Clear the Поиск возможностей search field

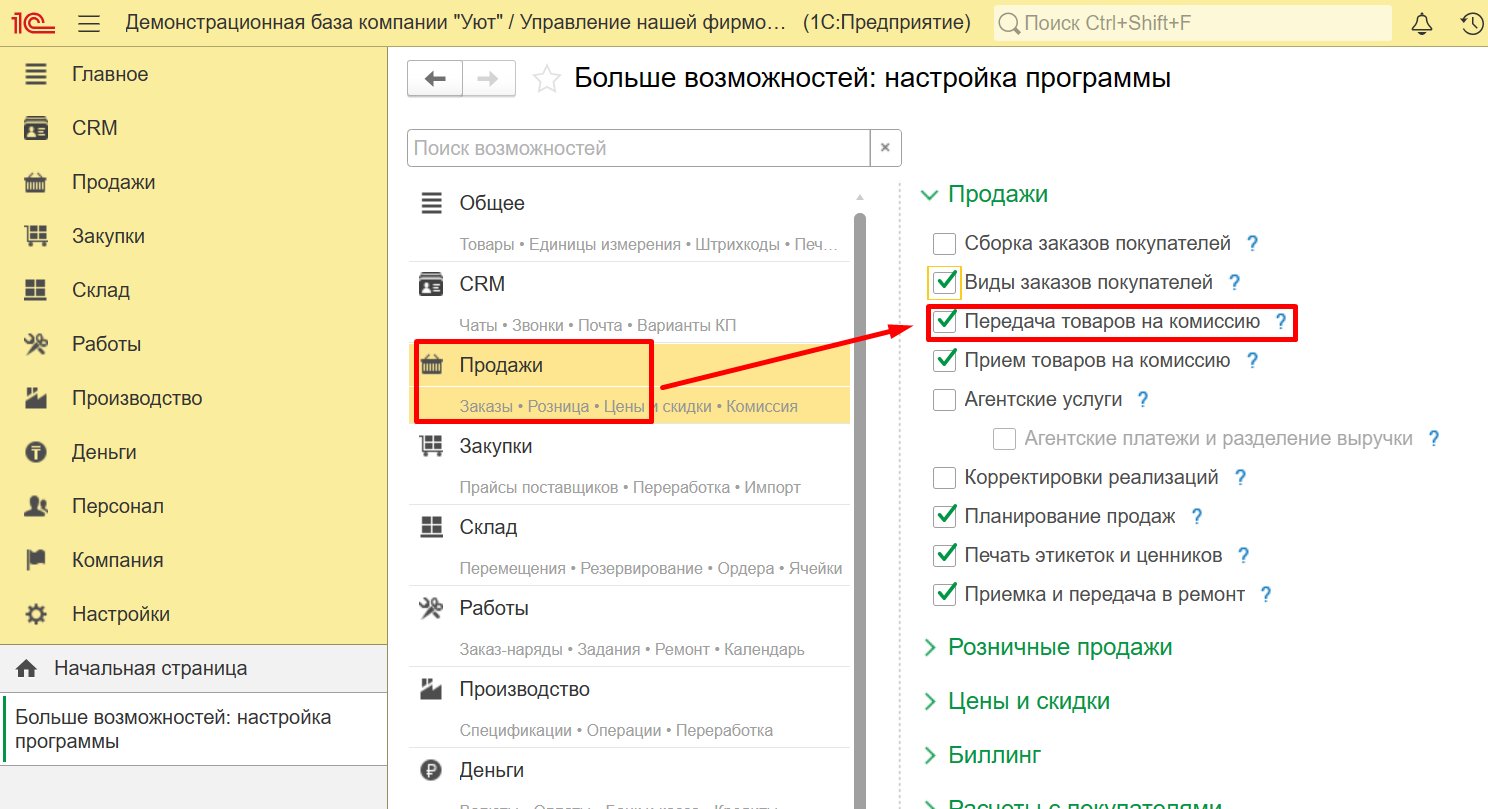point(885,148)
